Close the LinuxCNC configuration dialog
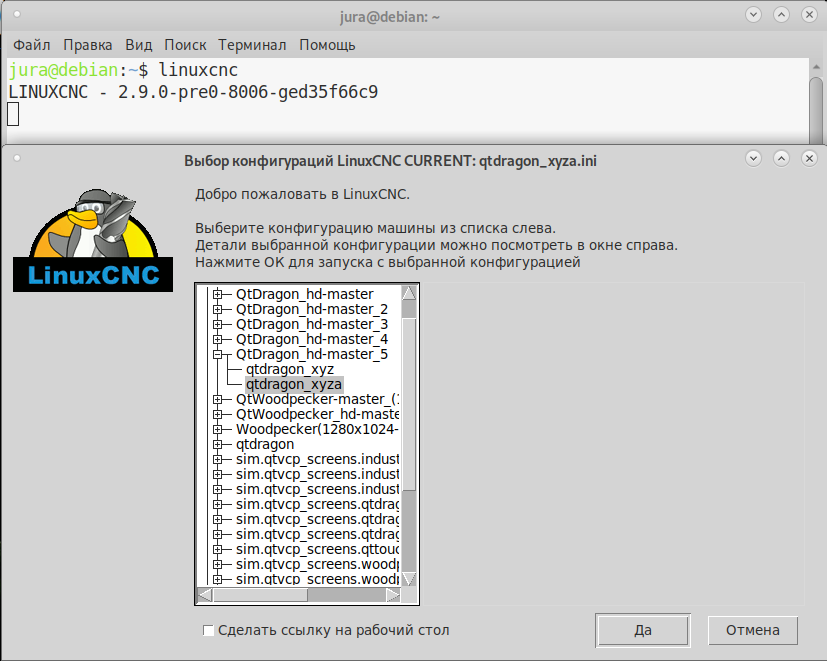827x661 pixels. pos(809,158)
